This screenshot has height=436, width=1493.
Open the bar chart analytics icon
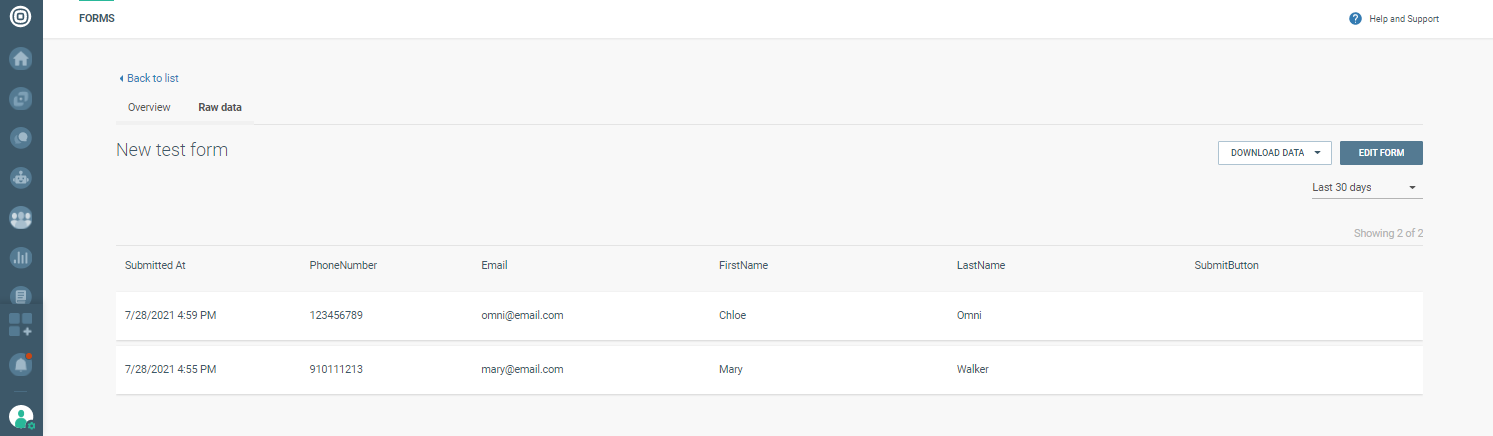click(20, 257)
